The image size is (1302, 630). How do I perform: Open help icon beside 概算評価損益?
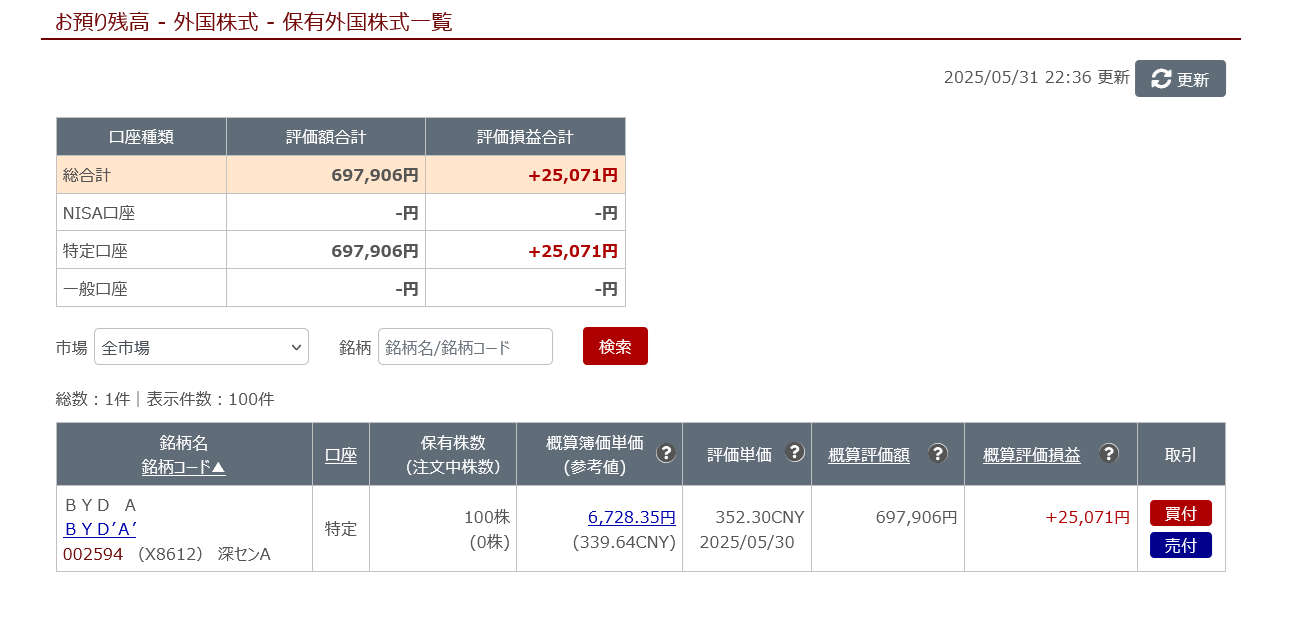1109,453
